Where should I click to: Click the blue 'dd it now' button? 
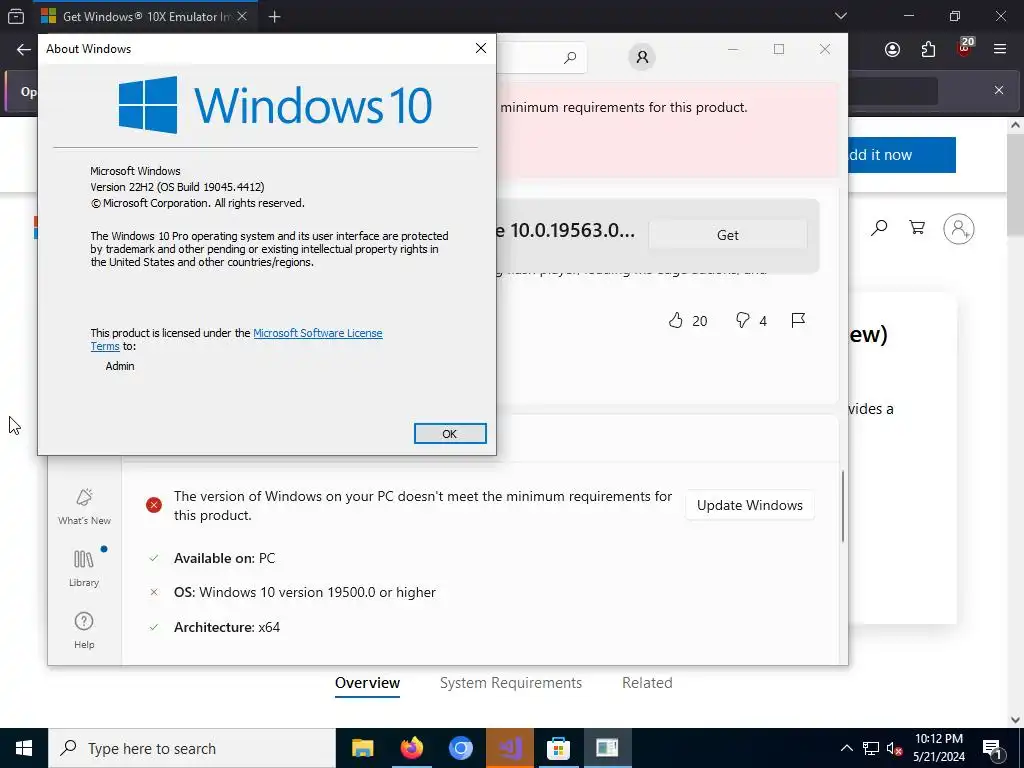[902, 155]
